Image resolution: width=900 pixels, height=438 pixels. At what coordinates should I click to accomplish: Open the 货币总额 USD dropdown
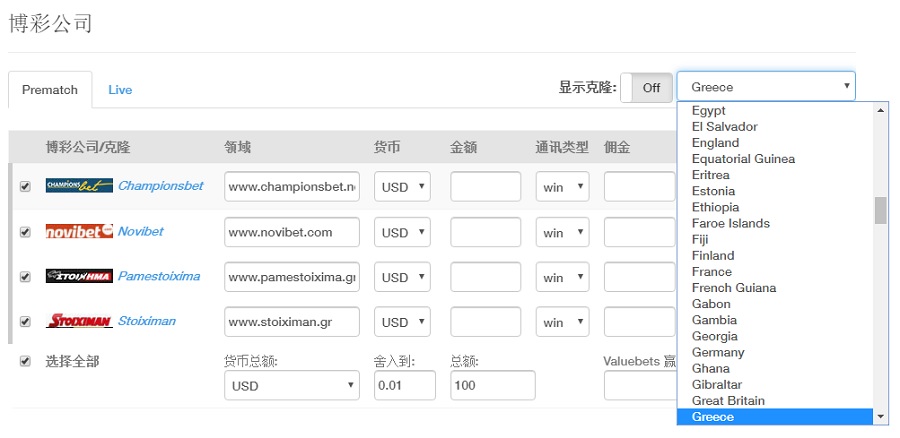(292, 385)
